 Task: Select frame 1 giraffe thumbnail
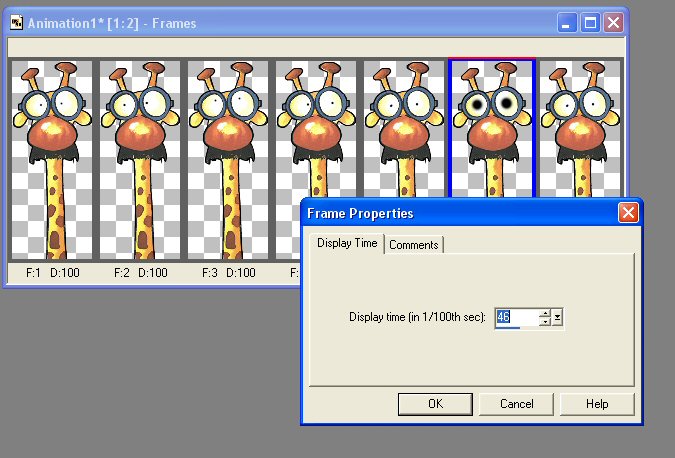(x=52, y=160)
